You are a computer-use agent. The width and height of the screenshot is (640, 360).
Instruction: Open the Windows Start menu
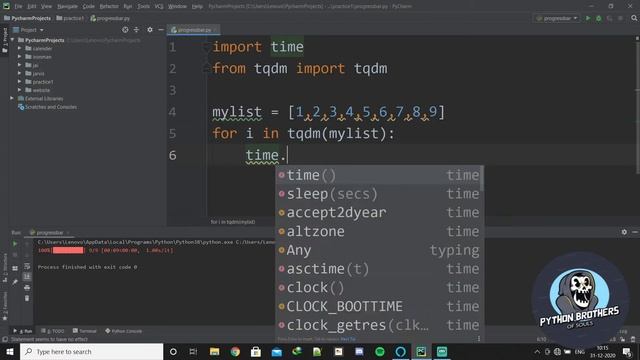coord(9,351)
